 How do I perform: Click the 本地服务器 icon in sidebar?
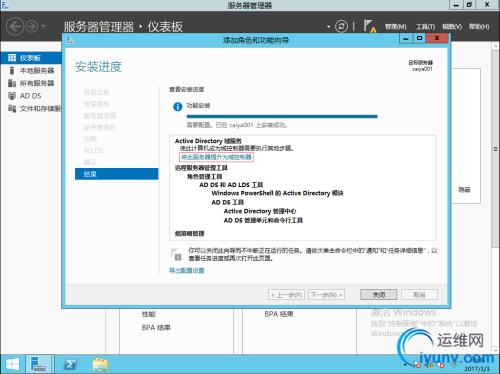(x=12, y=71)
